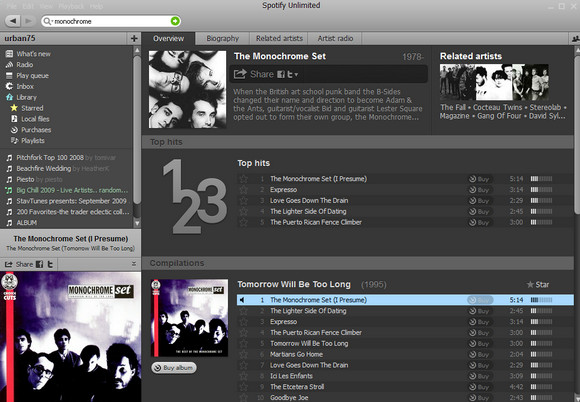Viewport: 580px width, 402px height.
Task: Open What's new in the sidebar
Action: (x=33, y=54)
